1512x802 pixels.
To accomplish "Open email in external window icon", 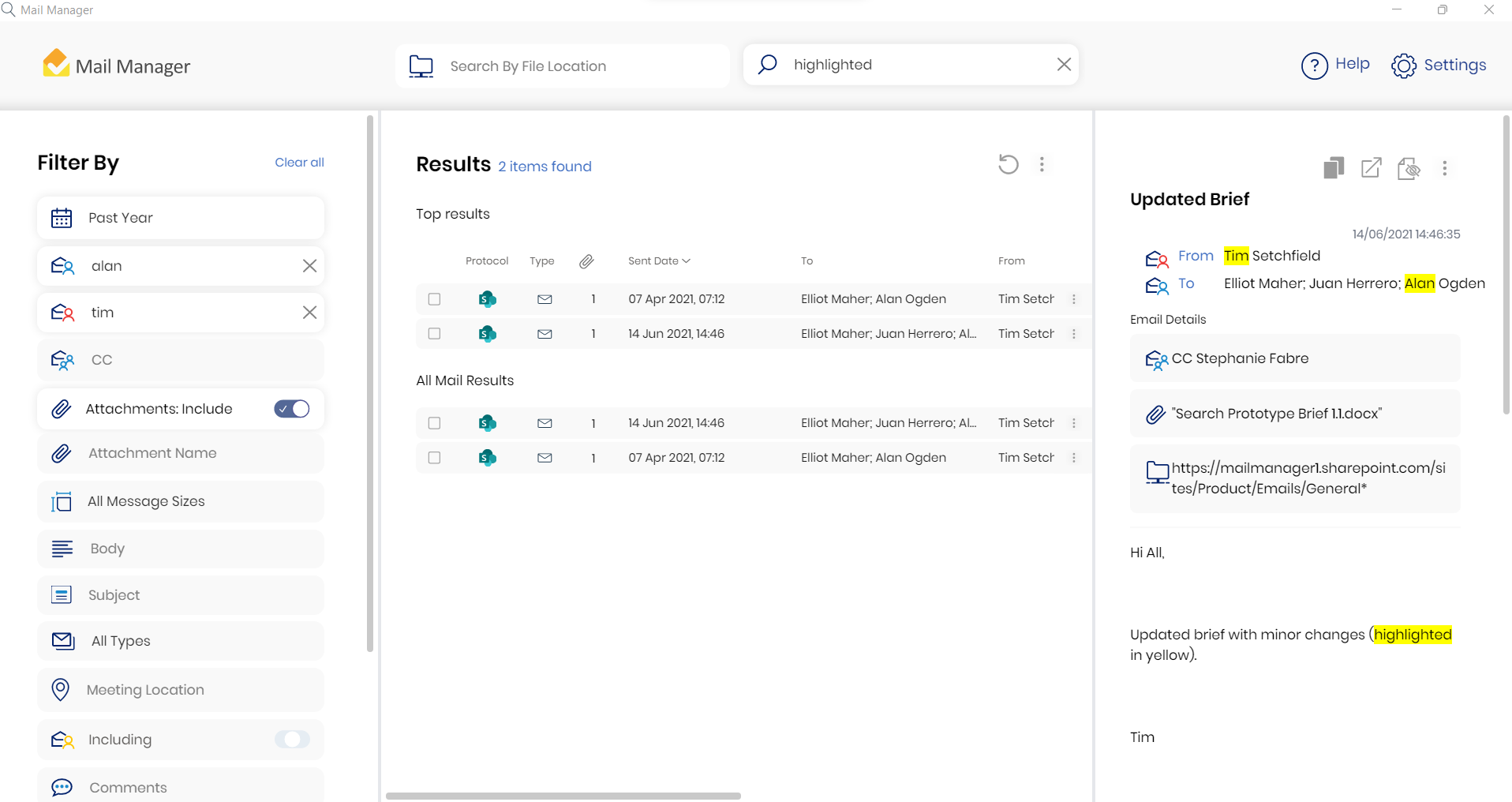I will pyautogui.click(x=1371, y=168).
